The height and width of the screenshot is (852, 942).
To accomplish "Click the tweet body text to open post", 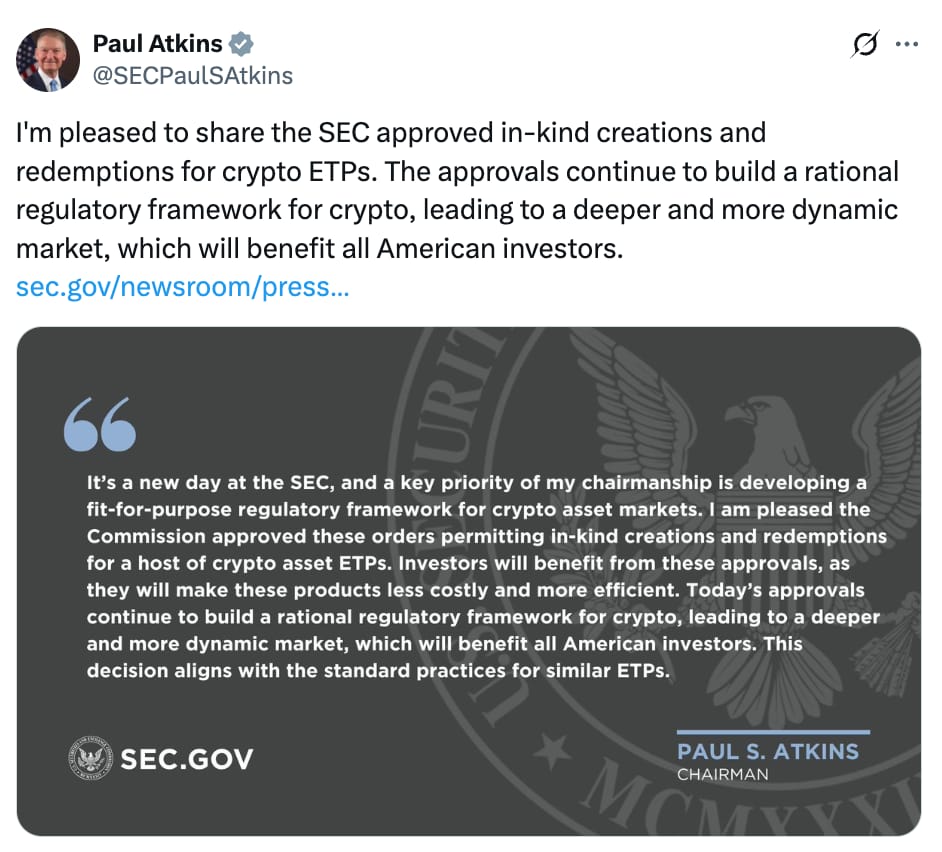I will [457, 190].
